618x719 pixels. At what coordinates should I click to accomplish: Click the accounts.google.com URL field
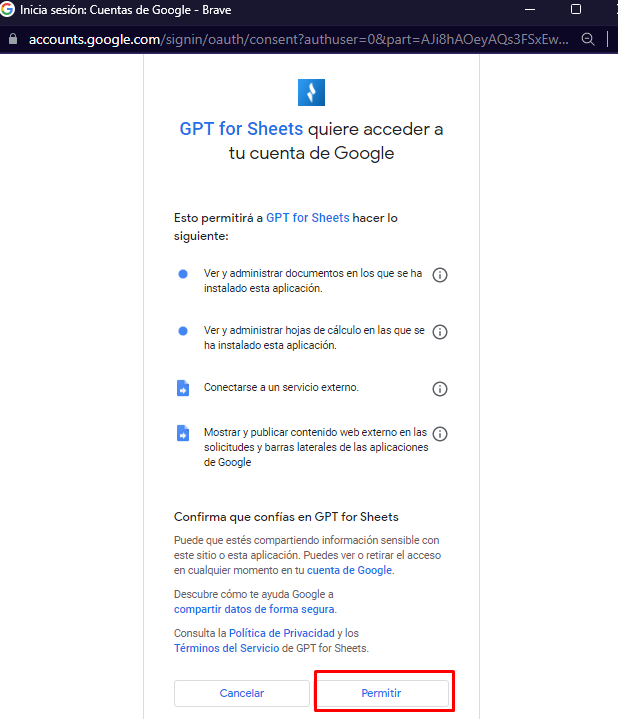click(x=298, y=39)
